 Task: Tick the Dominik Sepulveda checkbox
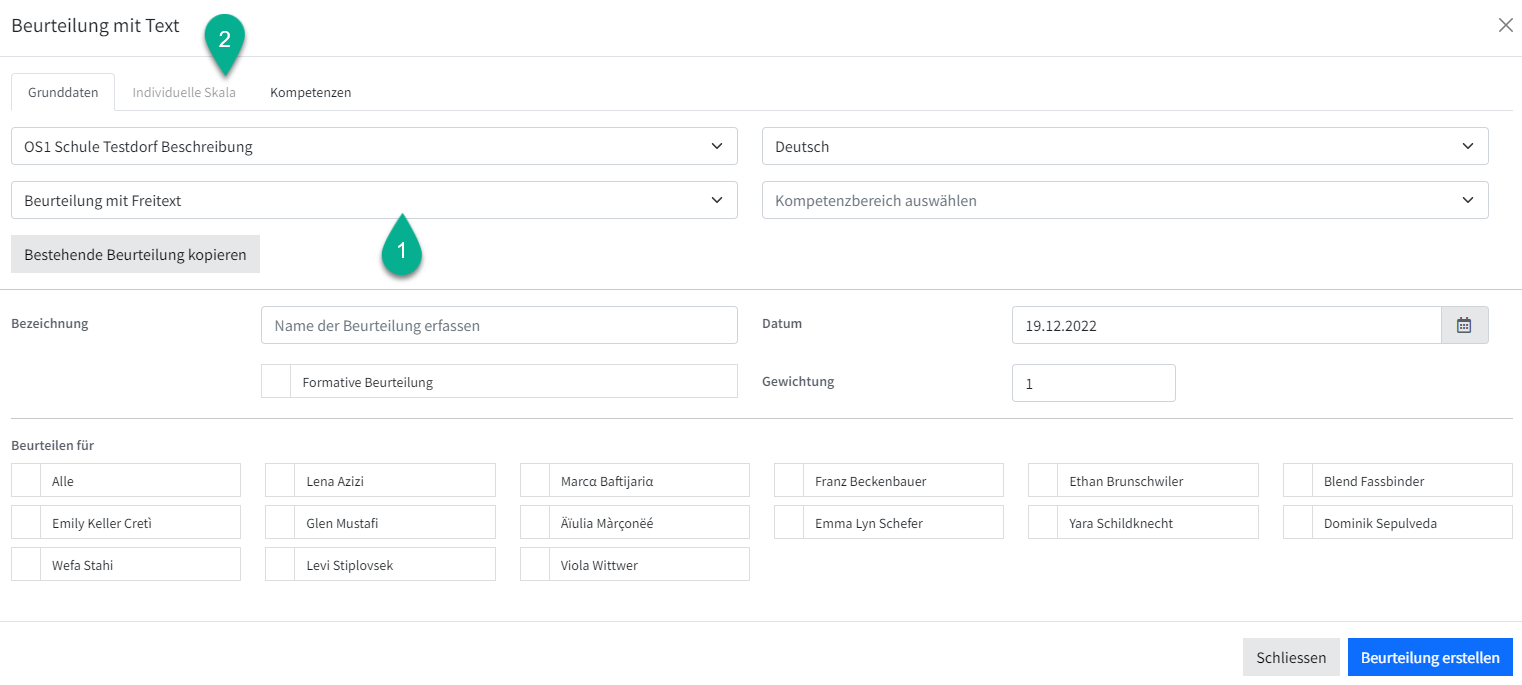[x=1298, y=522]
